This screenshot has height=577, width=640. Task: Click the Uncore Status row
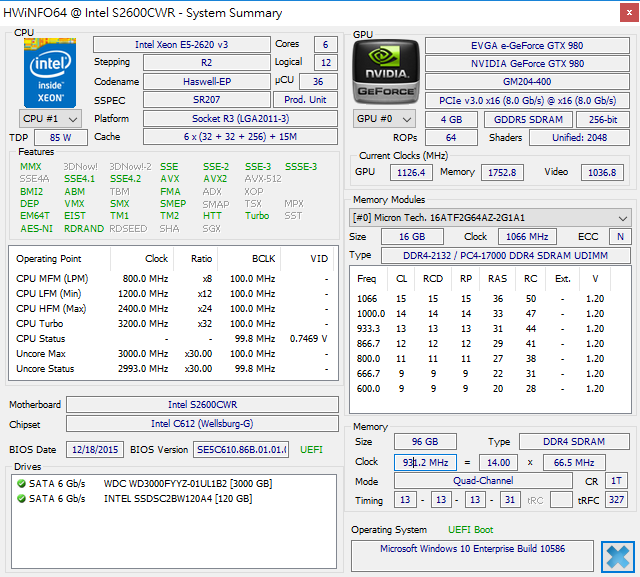[x=173, y=368]
